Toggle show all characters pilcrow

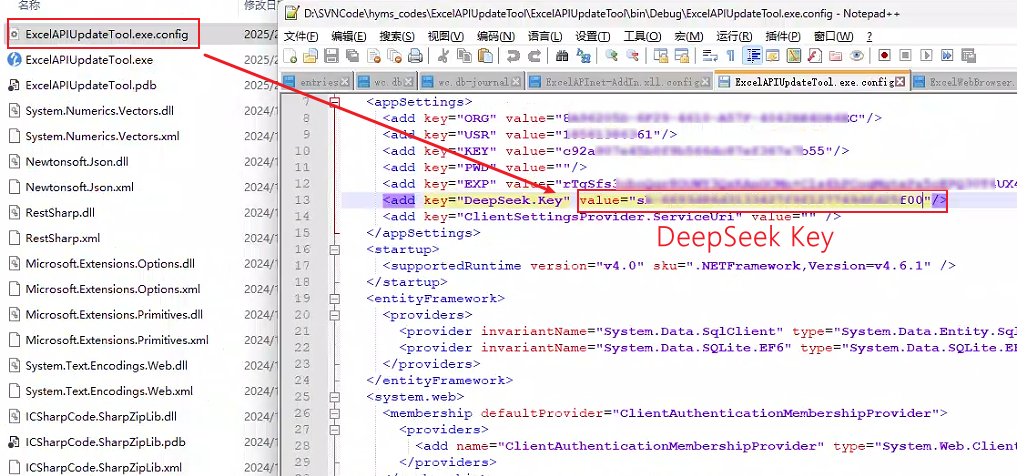731,56
